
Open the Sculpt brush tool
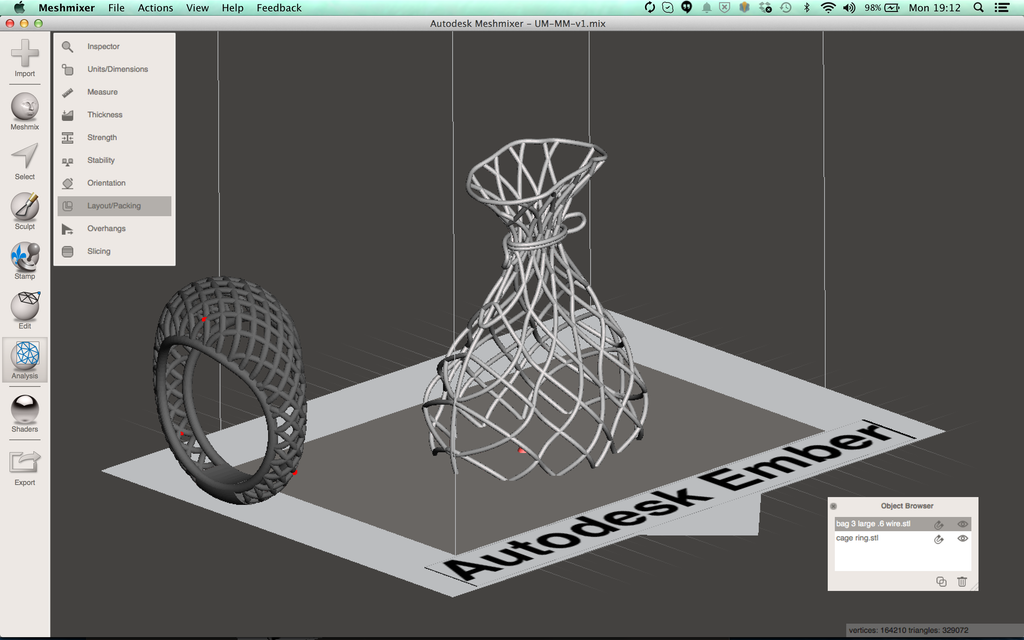25,211
